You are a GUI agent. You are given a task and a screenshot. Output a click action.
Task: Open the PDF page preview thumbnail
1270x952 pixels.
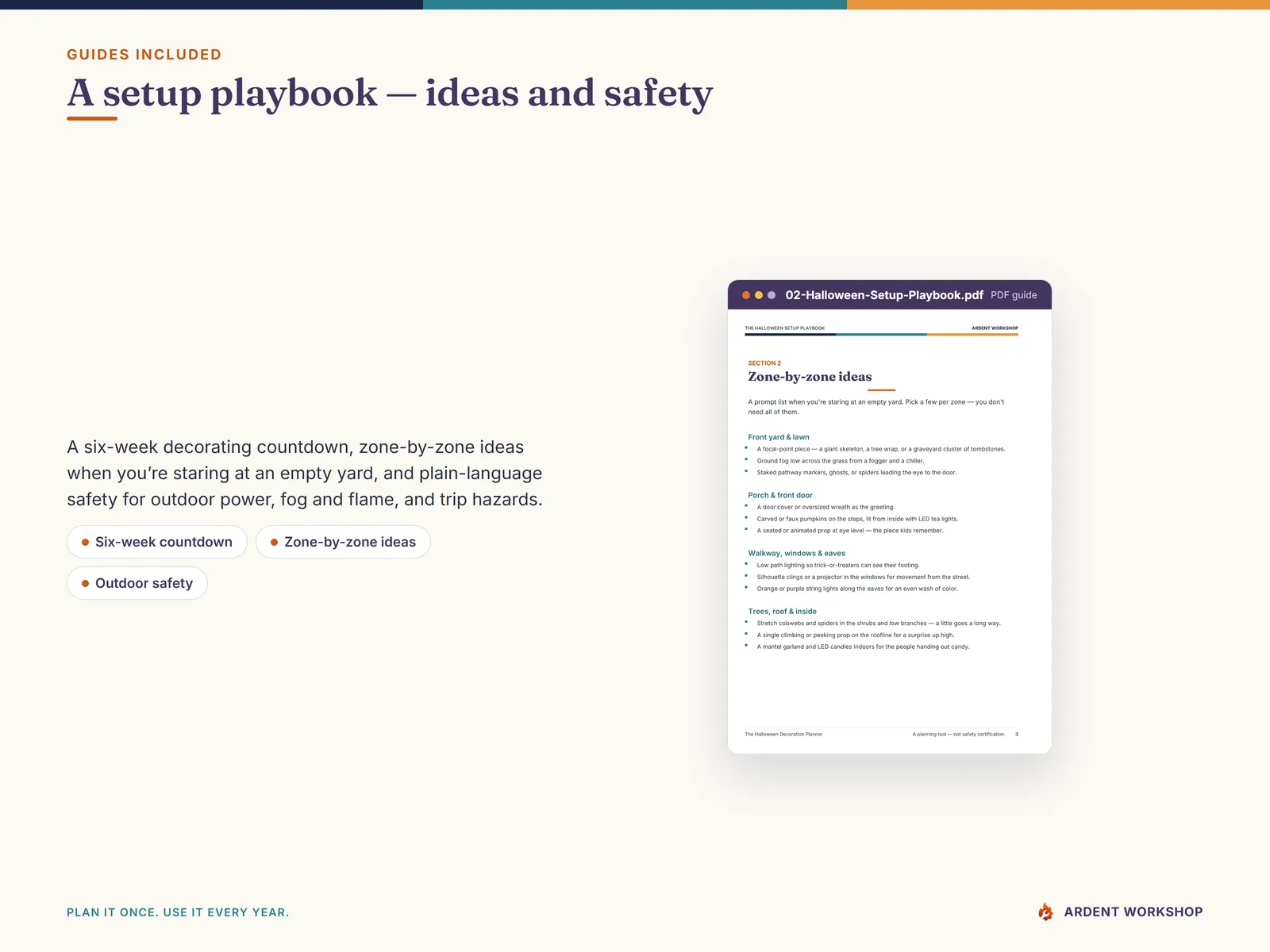[890, 531]
